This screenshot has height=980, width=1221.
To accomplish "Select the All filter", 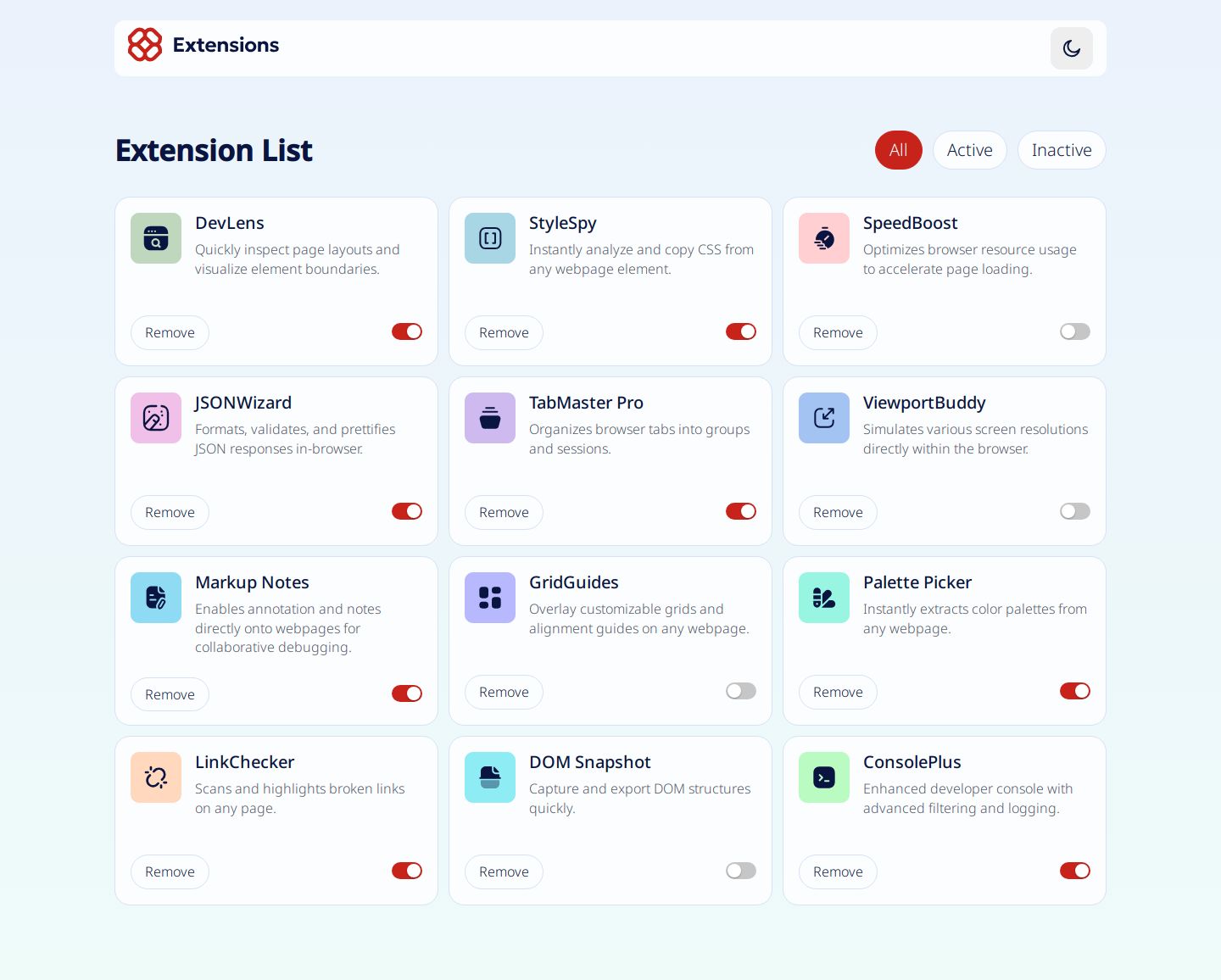I will (x=898, y=150).
